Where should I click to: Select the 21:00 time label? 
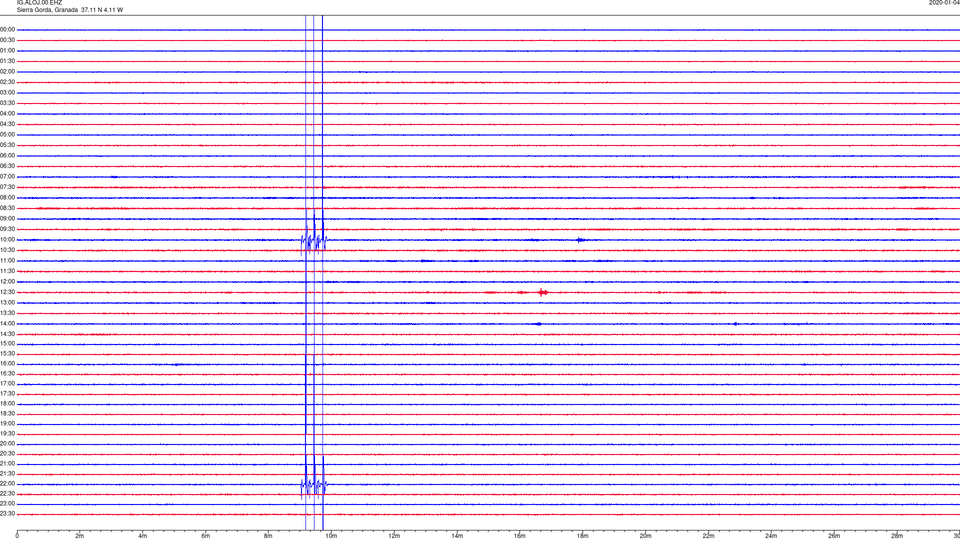[x=7, y=464]
